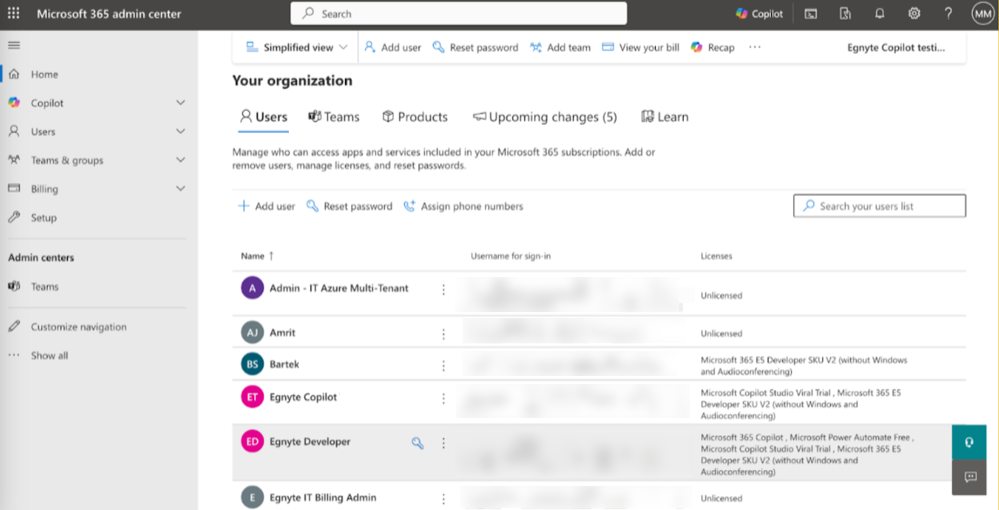This screenshot has width=999, height=510.
Task: Open the MM account avatar menu
Action: (982, 13)
